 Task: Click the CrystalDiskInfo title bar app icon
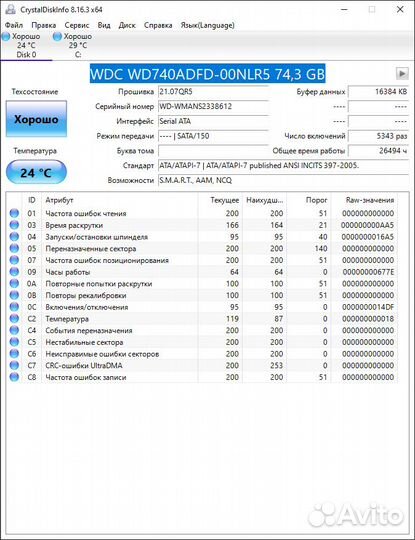pyautogui.click(x=10, y=9)
